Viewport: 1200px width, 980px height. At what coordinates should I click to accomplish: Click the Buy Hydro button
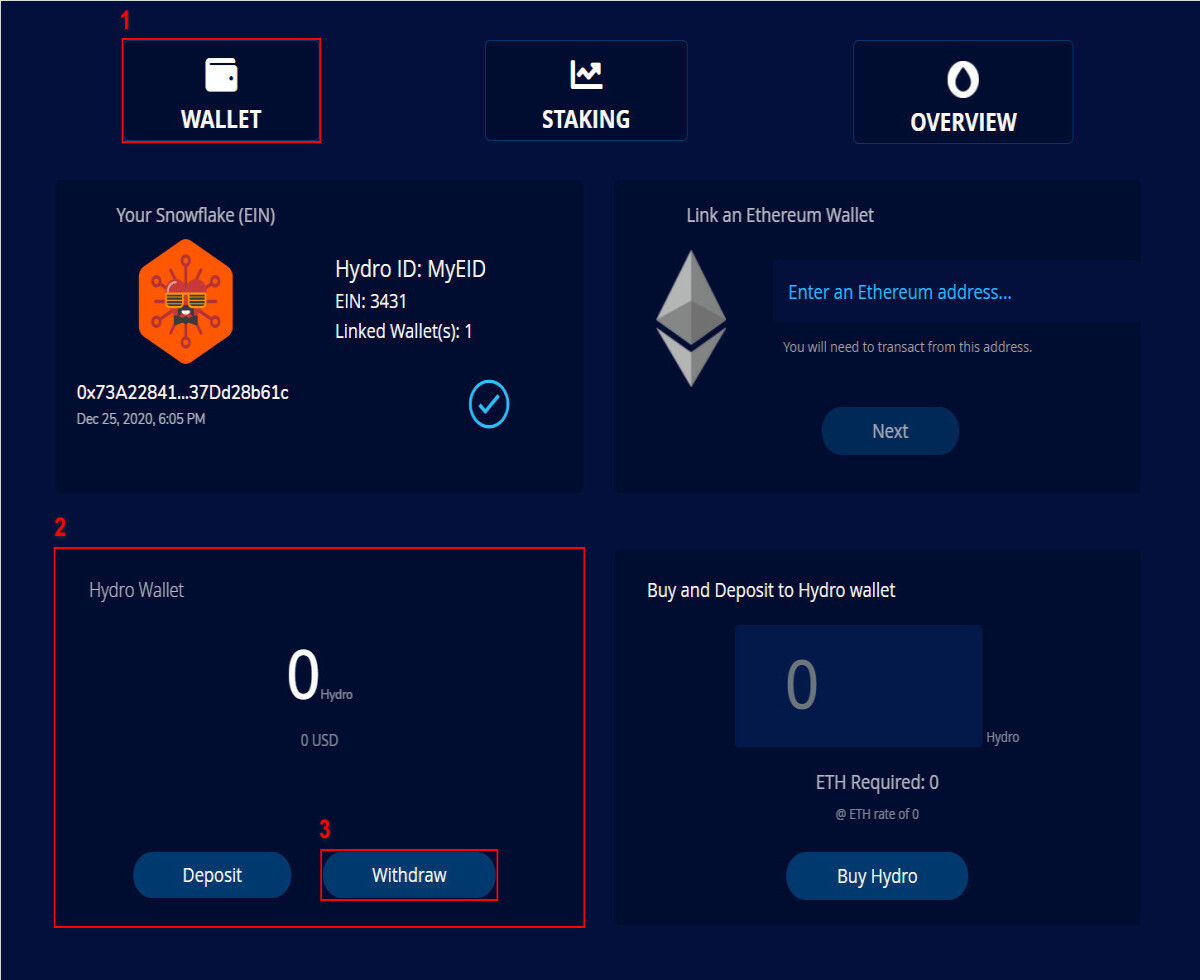[877, 876]
